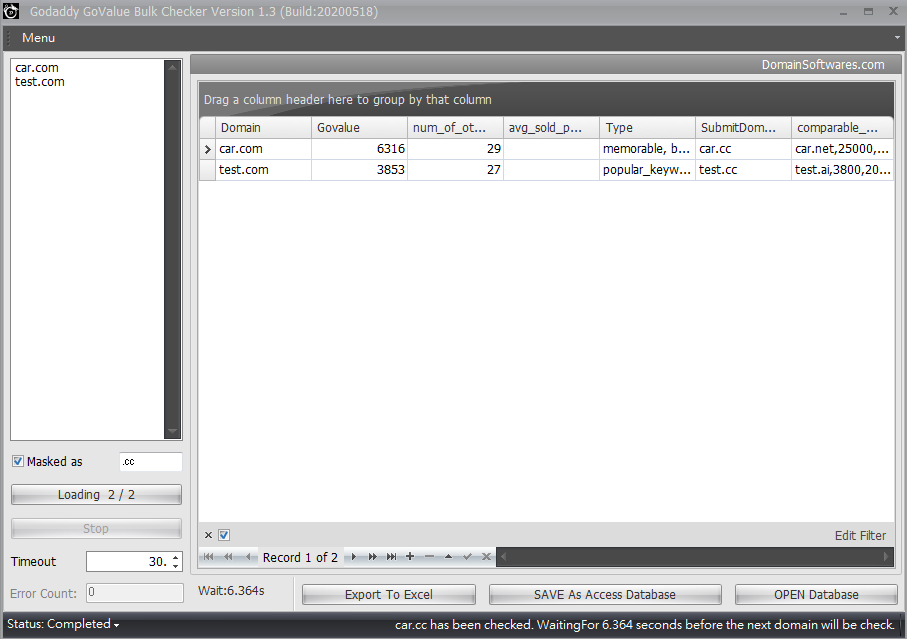Jump to the next page of records
907x639 pixels.
pyautogui.click(x=373, y=557)
